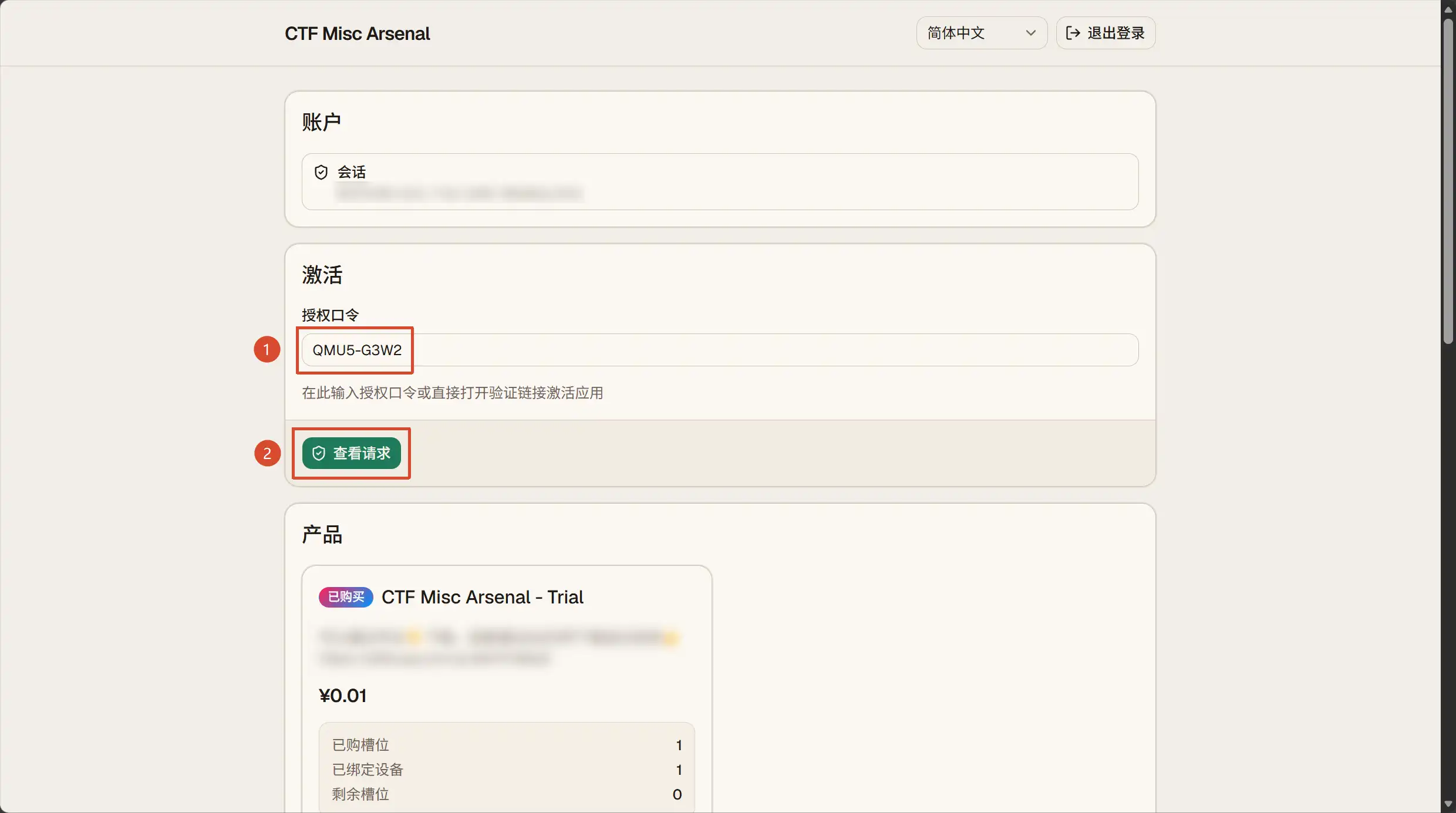Screen dimensions: 1456x813
Task: Click the vertical scrollbar thumb
Action: [1448, 181]
